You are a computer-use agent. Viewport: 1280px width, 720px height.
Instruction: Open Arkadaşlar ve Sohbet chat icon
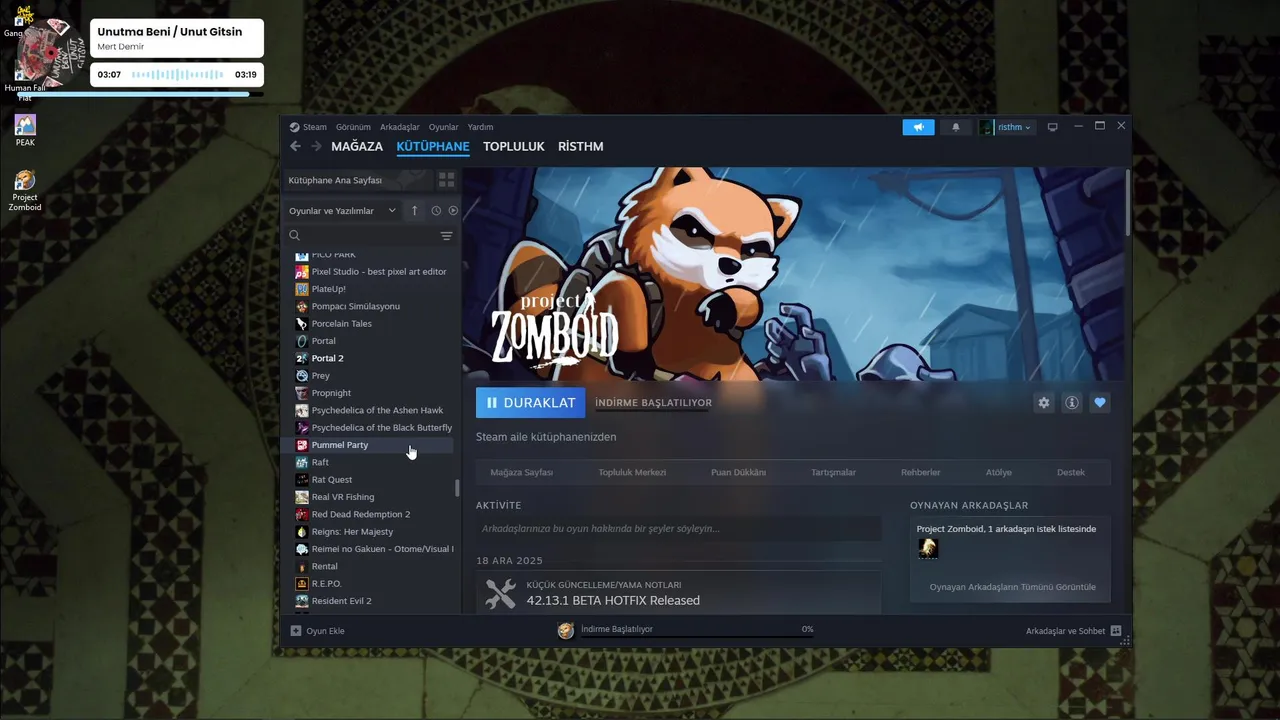(x=1116, y=631)
